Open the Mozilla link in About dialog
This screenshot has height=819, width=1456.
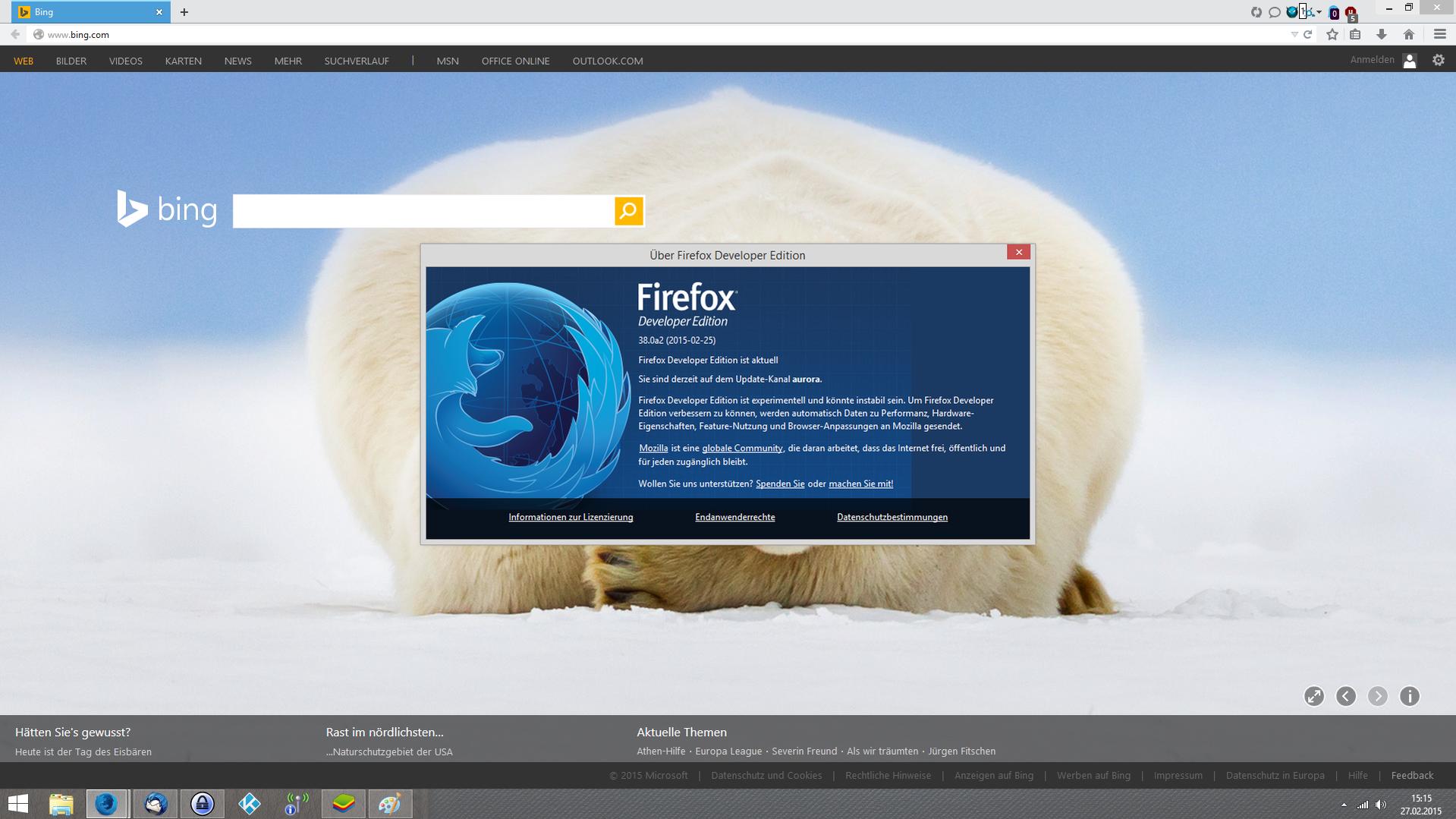653,448
